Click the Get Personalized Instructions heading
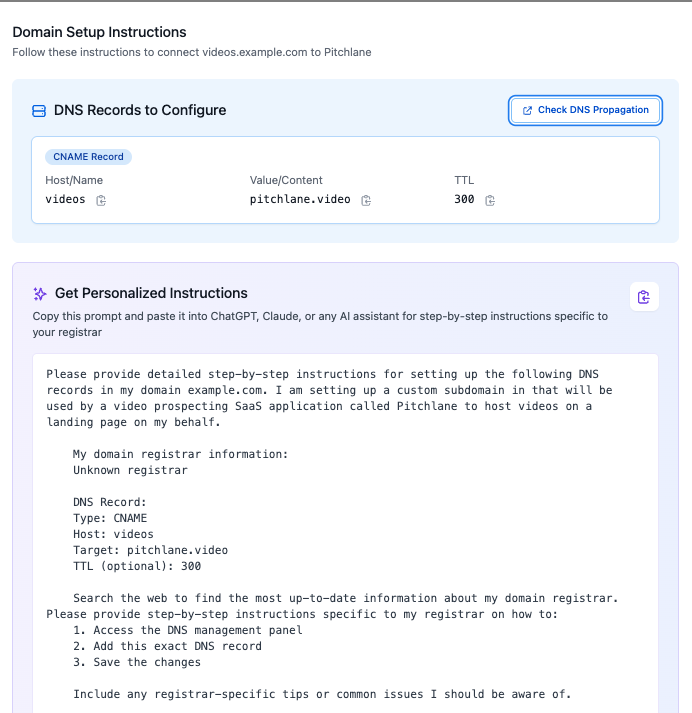692x713 pixels. pos(151,293)
